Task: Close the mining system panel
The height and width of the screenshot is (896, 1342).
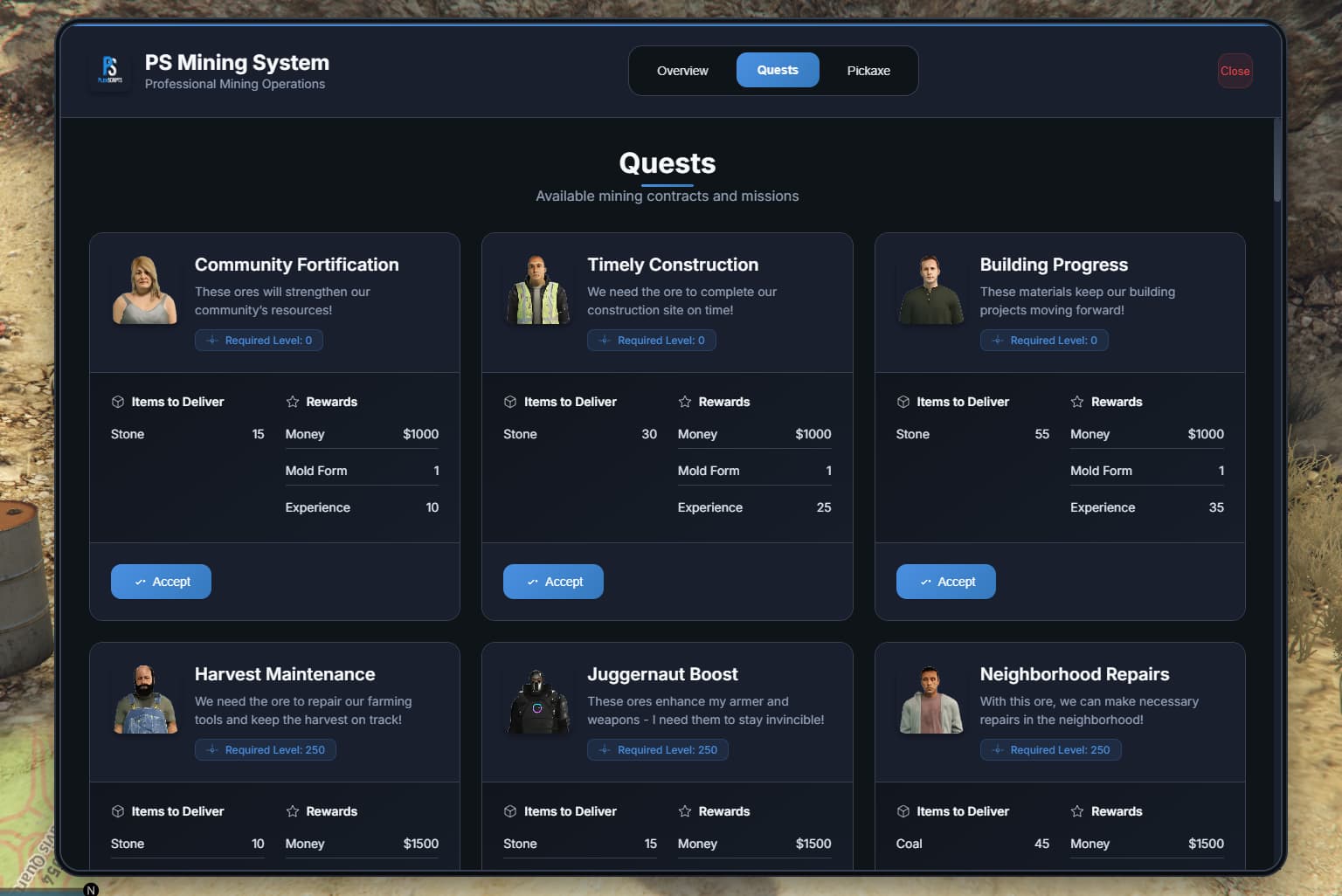Action: [1235, 71]
